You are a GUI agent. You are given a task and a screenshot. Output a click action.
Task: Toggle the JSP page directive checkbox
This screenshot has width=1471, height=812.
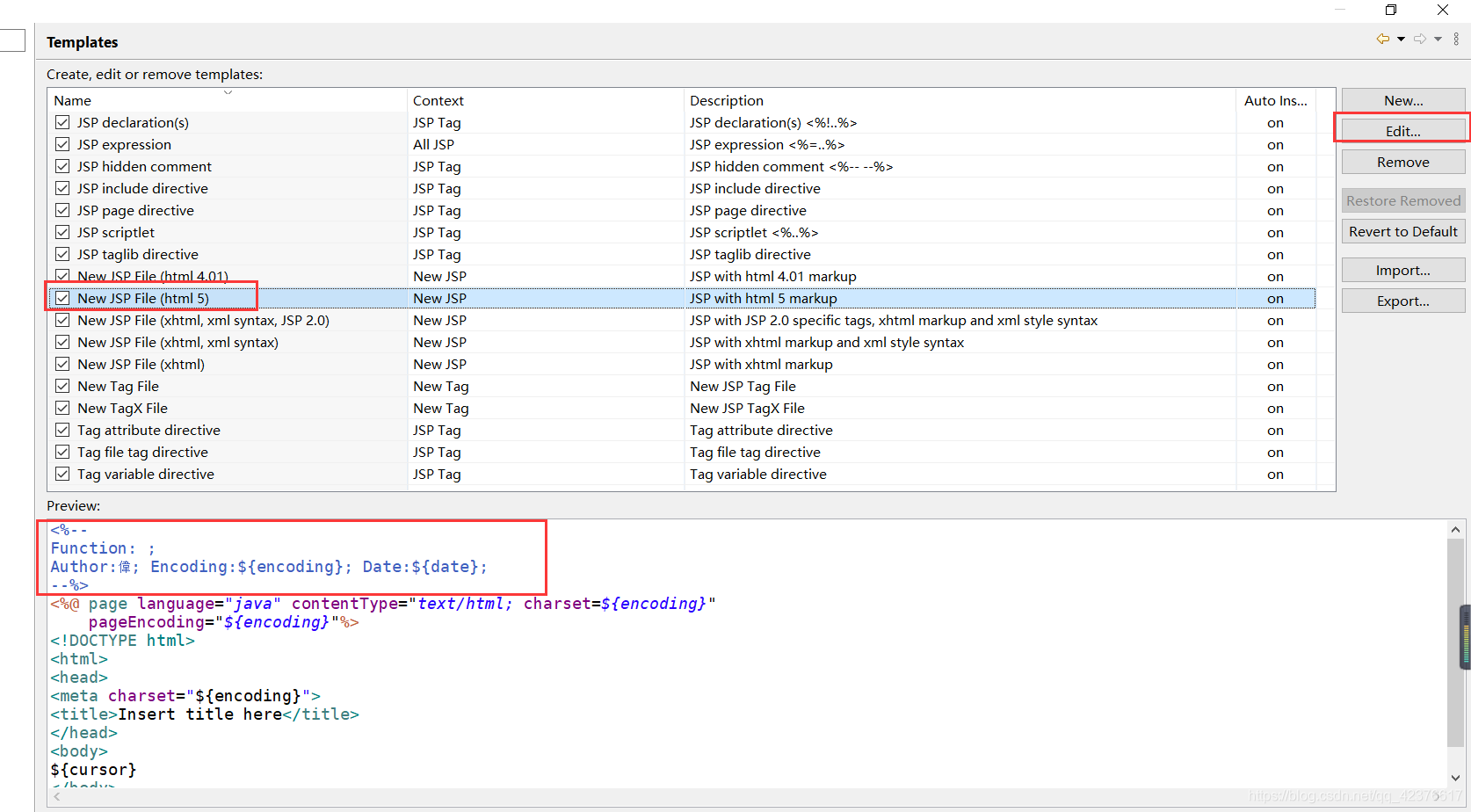click(62, 210)
